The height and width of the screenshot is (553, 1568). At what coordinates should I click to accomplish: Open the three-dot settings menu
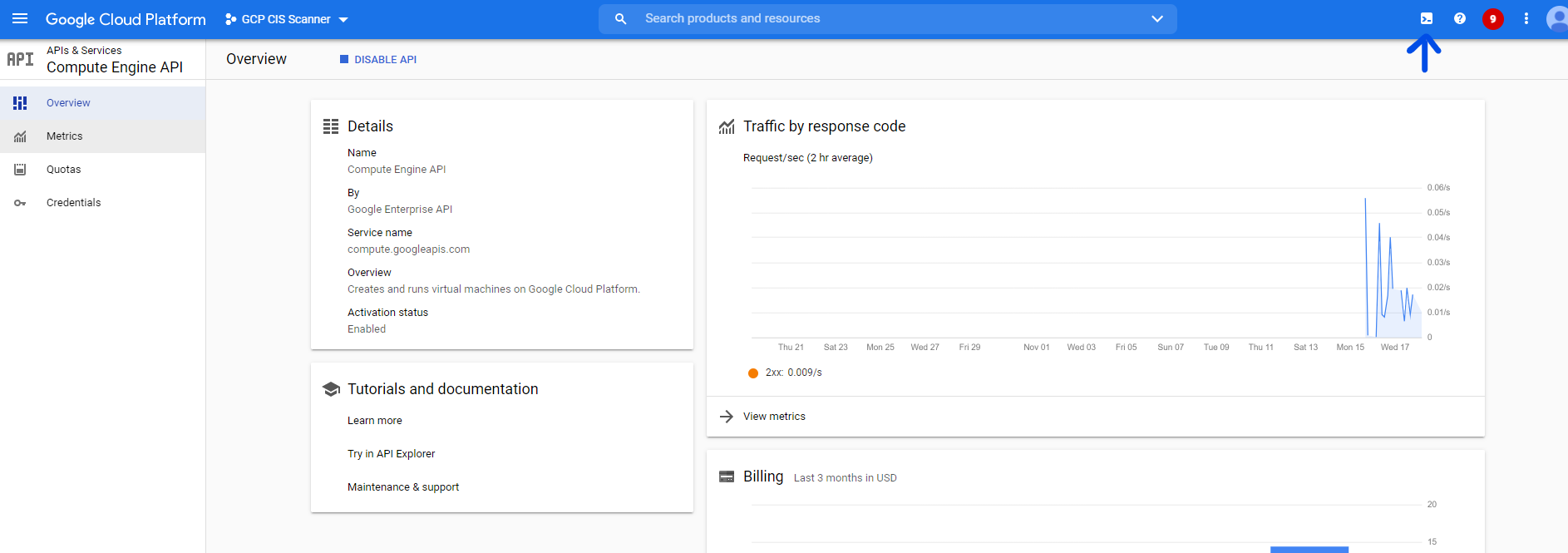[1526, 18]
